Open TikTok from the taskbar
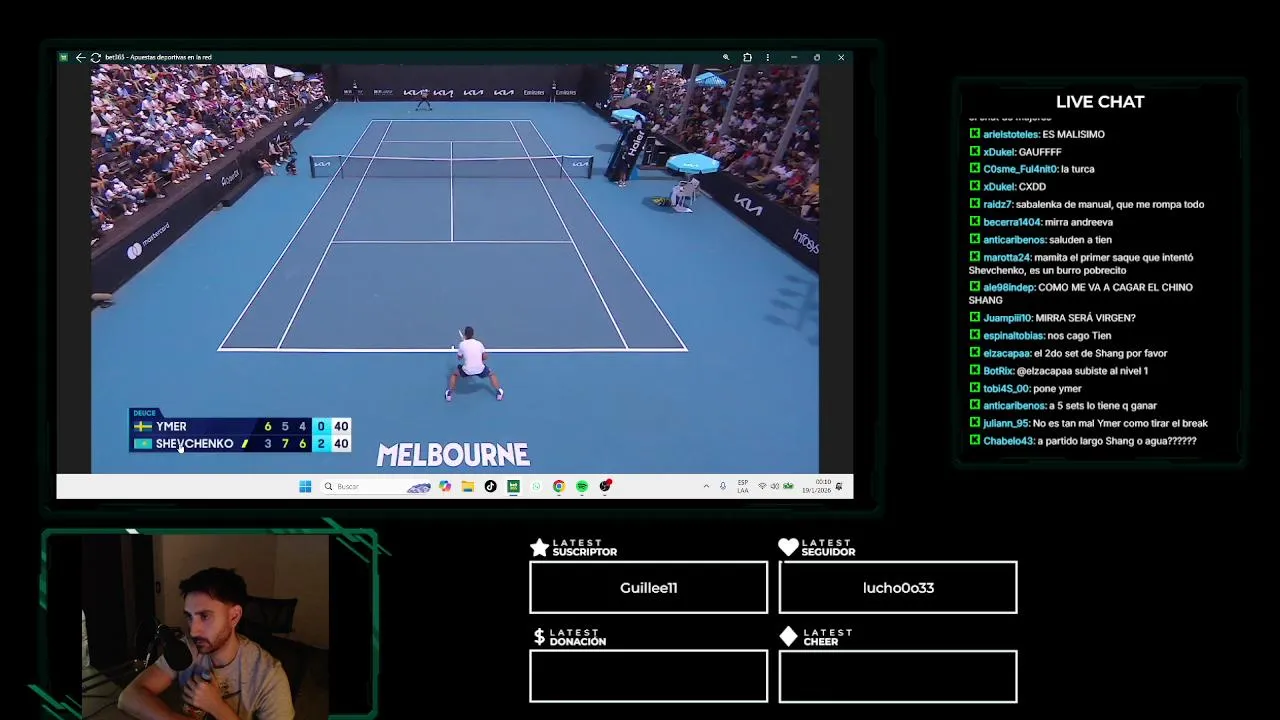The height and width of the screenshot is (720, 1280). tap(490, 486)
